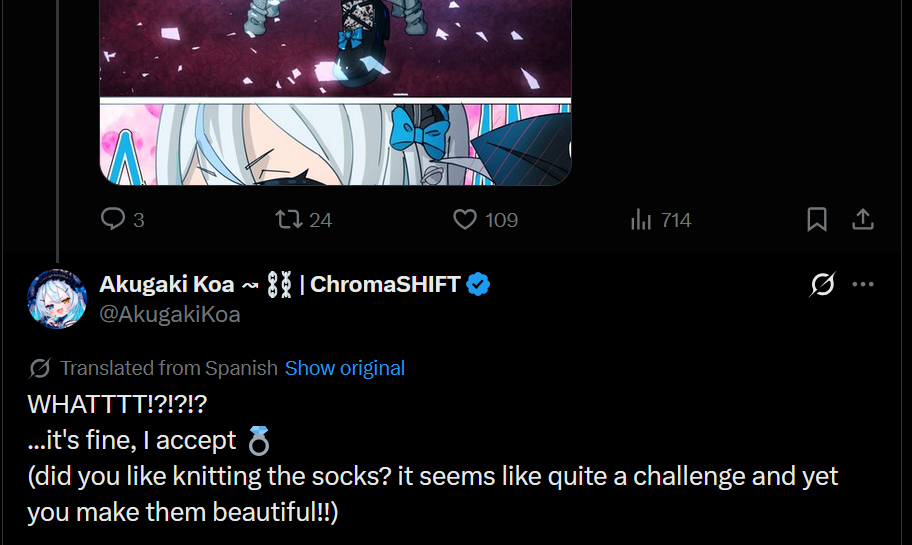
Task: Repost the tweet using the retweet arrows
Action: [x=288, y=219]
